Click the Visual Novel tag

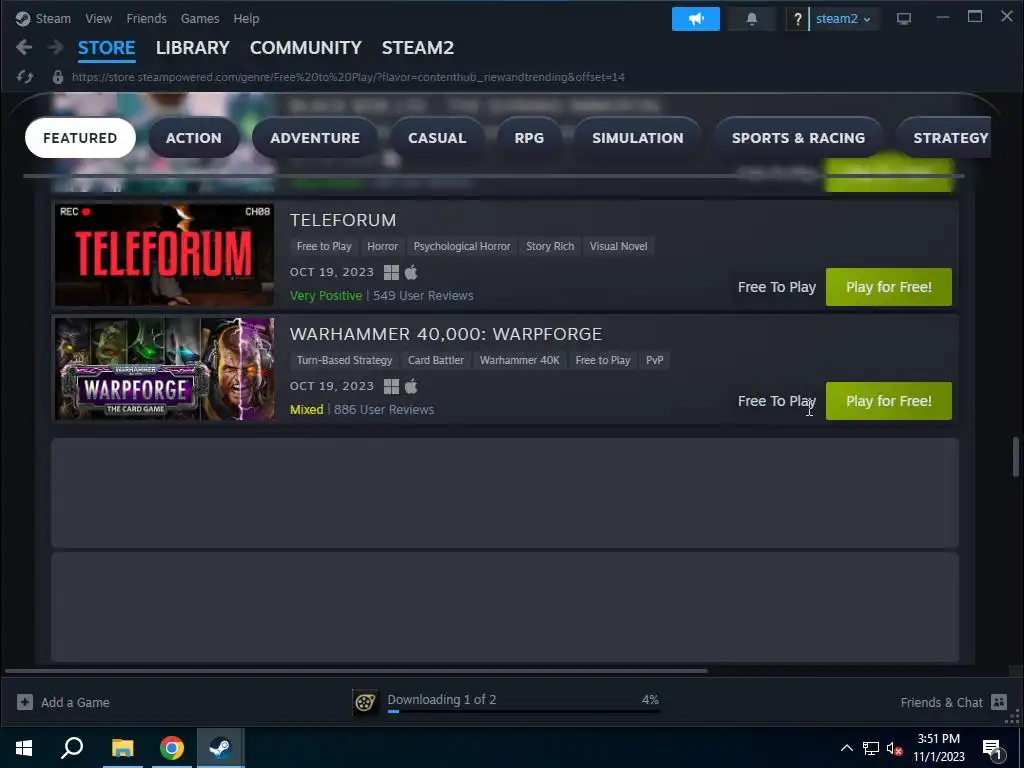tap(618, 246)
